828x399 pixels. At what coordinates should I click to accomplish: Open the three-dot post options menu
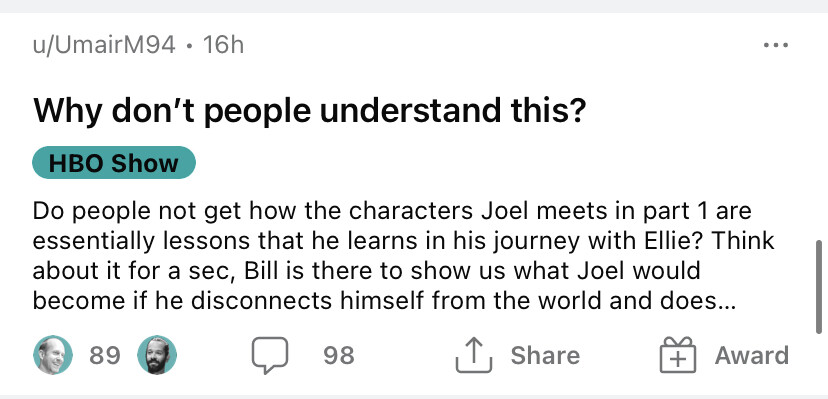[776, 45]
